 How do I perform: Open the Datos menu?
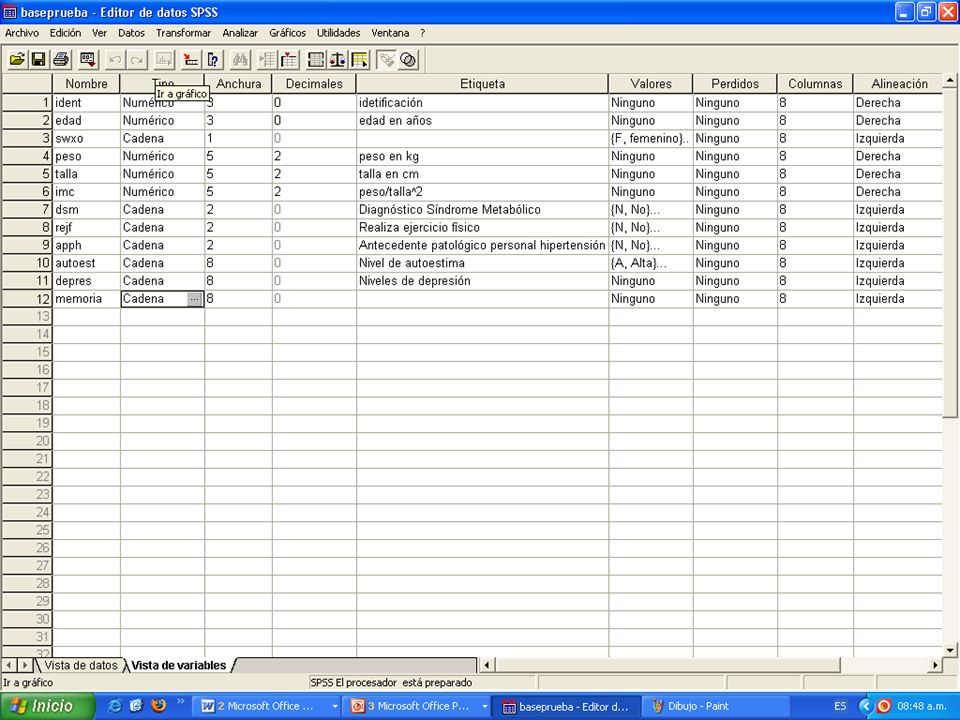coord(131,33)
